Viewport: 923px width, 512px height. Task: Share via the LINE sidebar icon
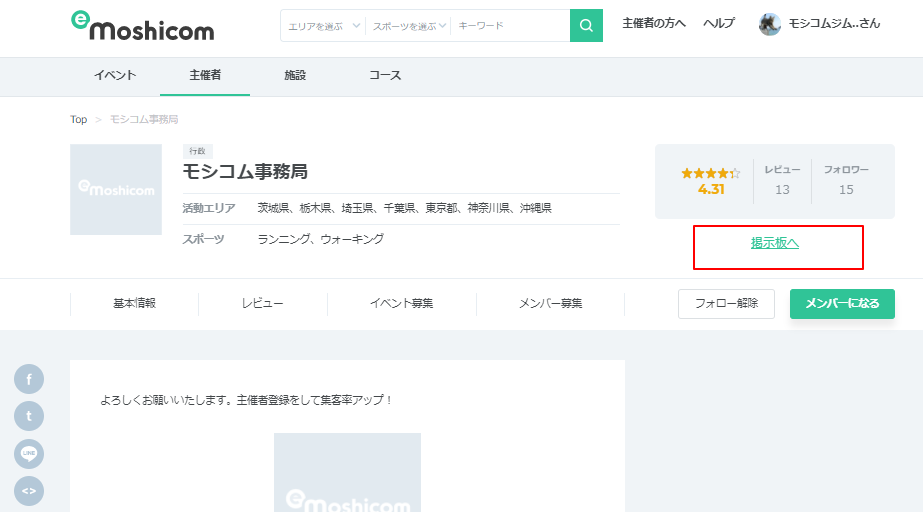tap(29, 453)
